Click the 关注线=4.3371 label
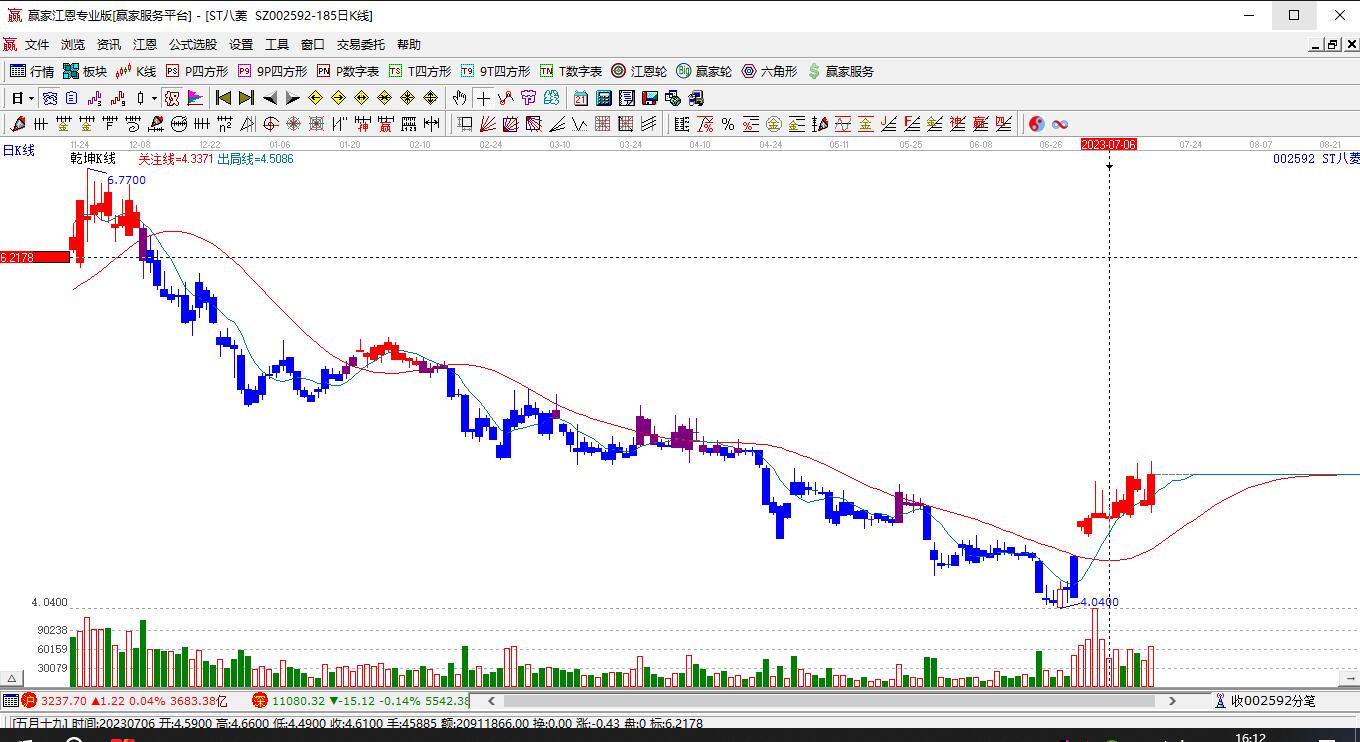1360x742 pixels. (x=176, y=158)
